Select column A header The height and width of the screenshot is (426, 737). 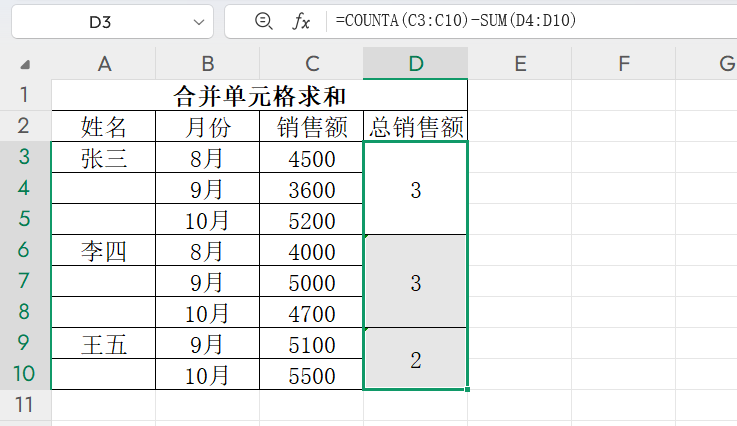tap(103, 64)
